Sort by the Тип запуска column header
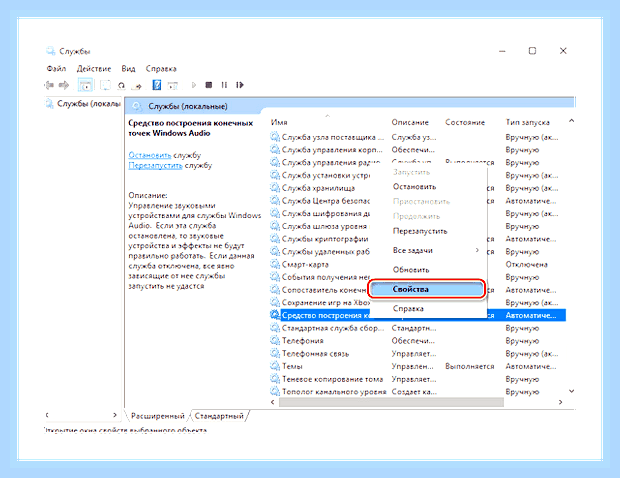This screenshot has width=620, height=478. click(x=527, y=122)
